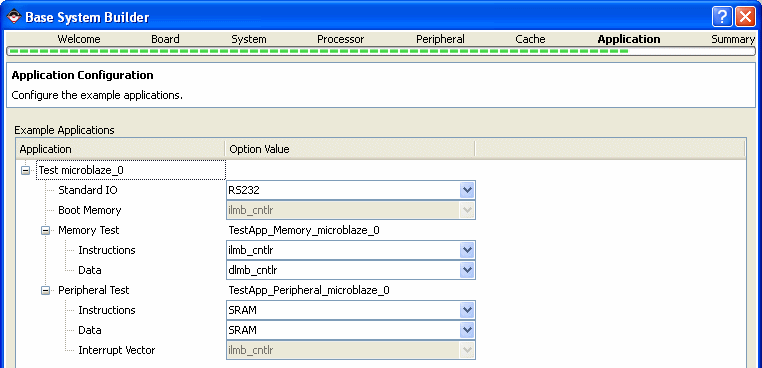Open Memory Test Data dlmb_cntlr dropdown
The height and width of the screenshot is (368, 762).
coord(467,270)
